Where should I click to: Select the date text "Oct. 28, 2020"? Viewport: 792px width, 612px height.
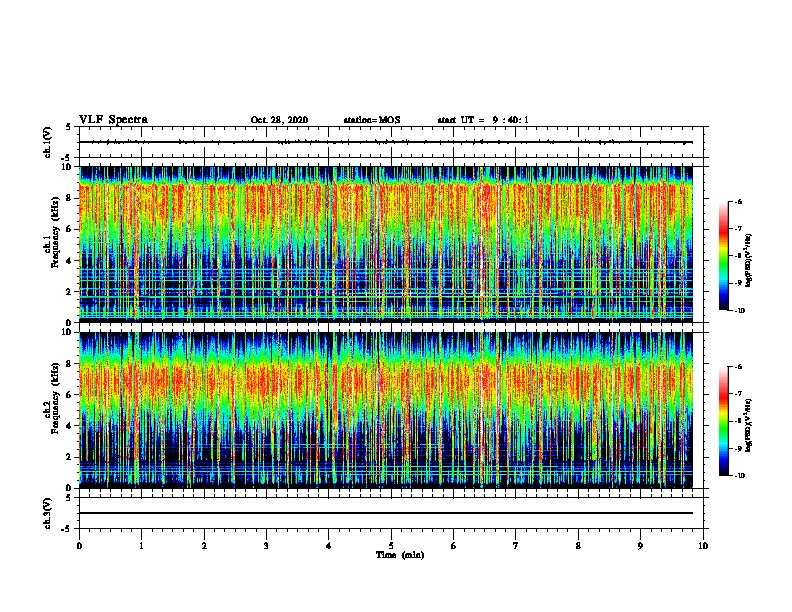[279, 120]
